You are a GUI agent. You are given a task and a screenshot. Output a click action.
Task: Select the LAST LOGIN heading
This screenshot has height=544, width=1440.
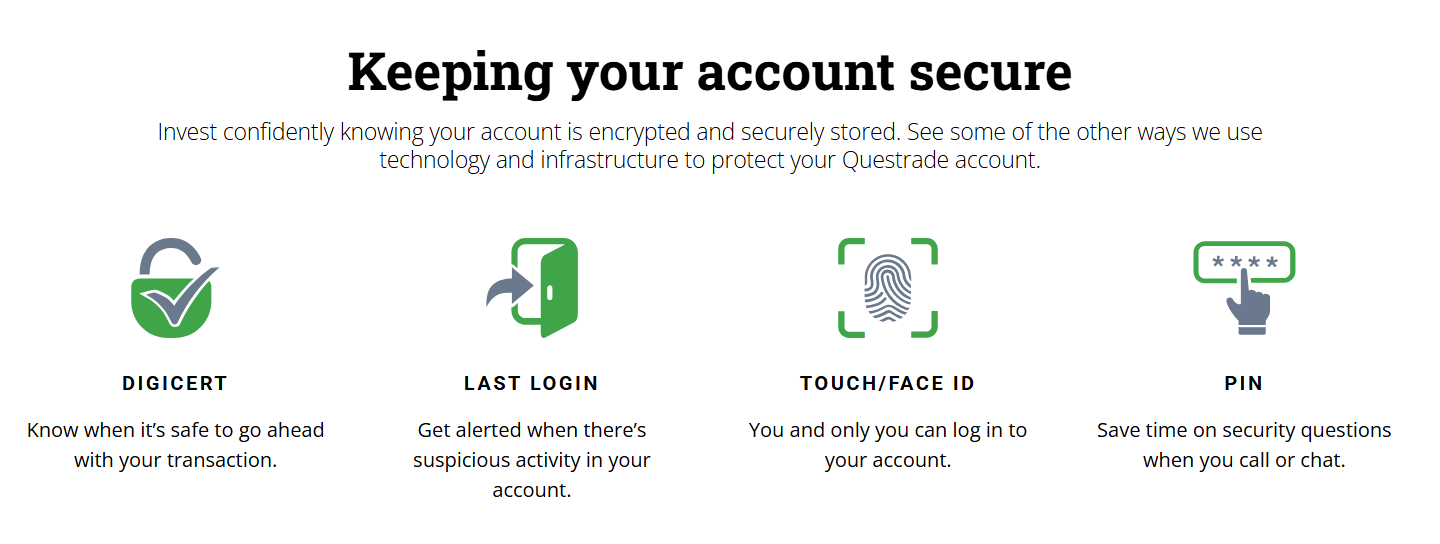(x=531, y=383)
